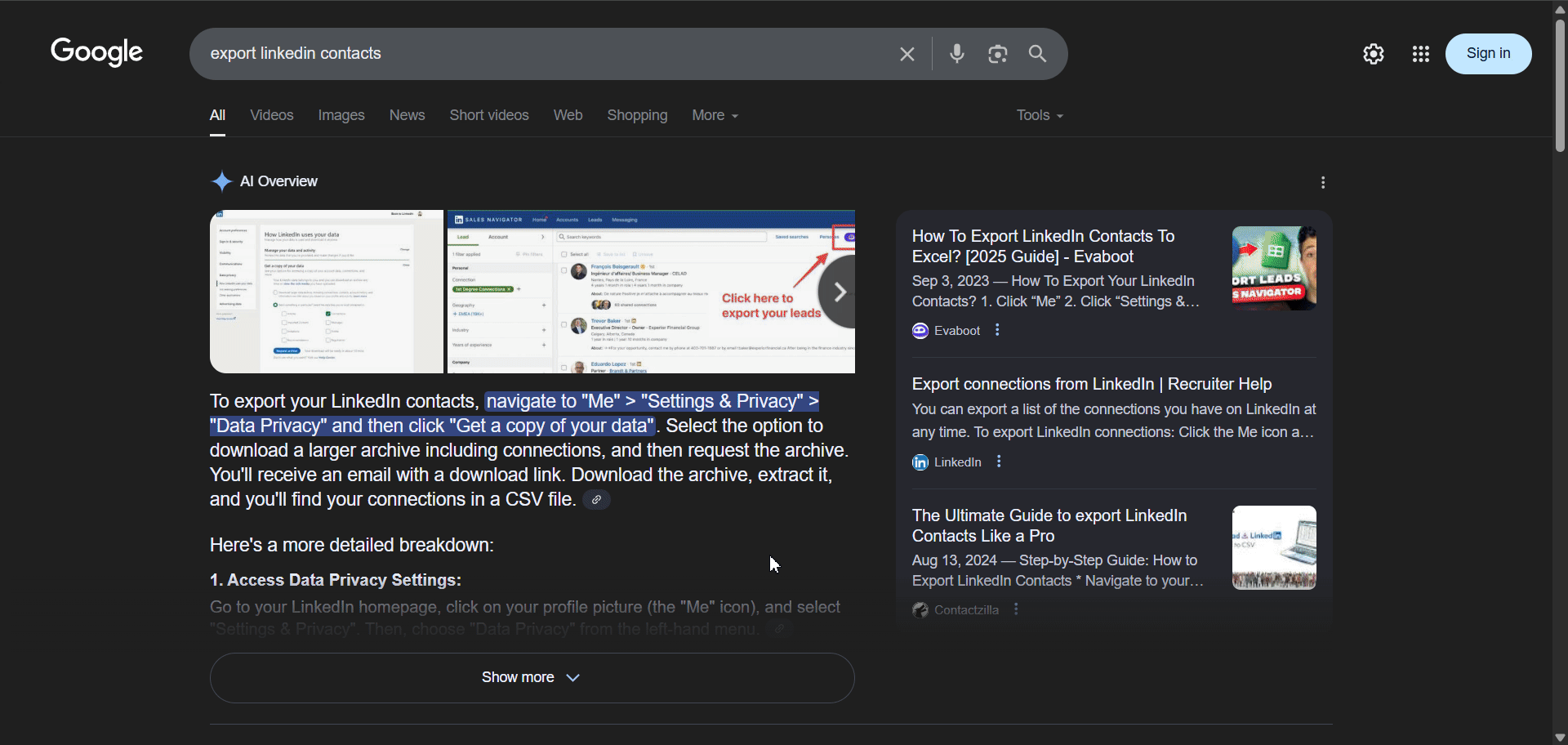Open the Shopping results tab
The width and height of the screenshot is (1568, 745).
pyautogui.click(x=637, y=115)
